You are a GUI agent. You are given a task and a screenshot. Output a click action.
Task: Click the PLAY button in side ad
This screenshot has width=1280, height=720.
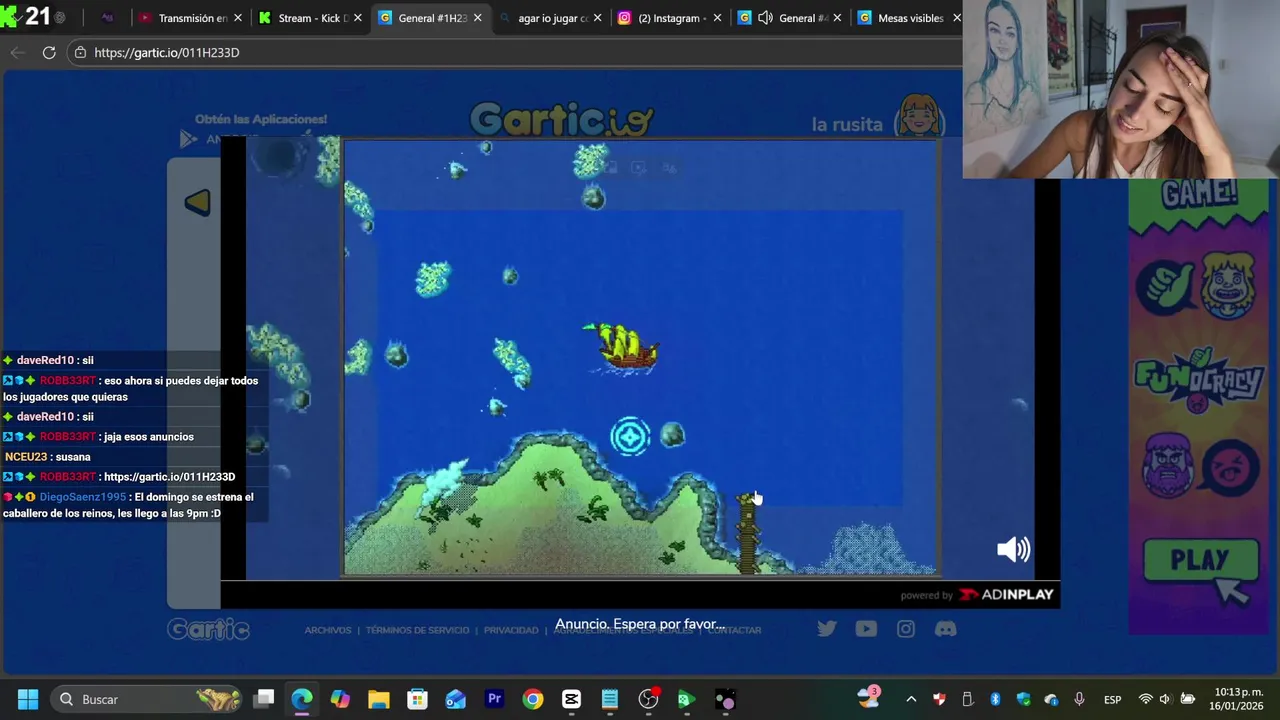pos(1200,561)
